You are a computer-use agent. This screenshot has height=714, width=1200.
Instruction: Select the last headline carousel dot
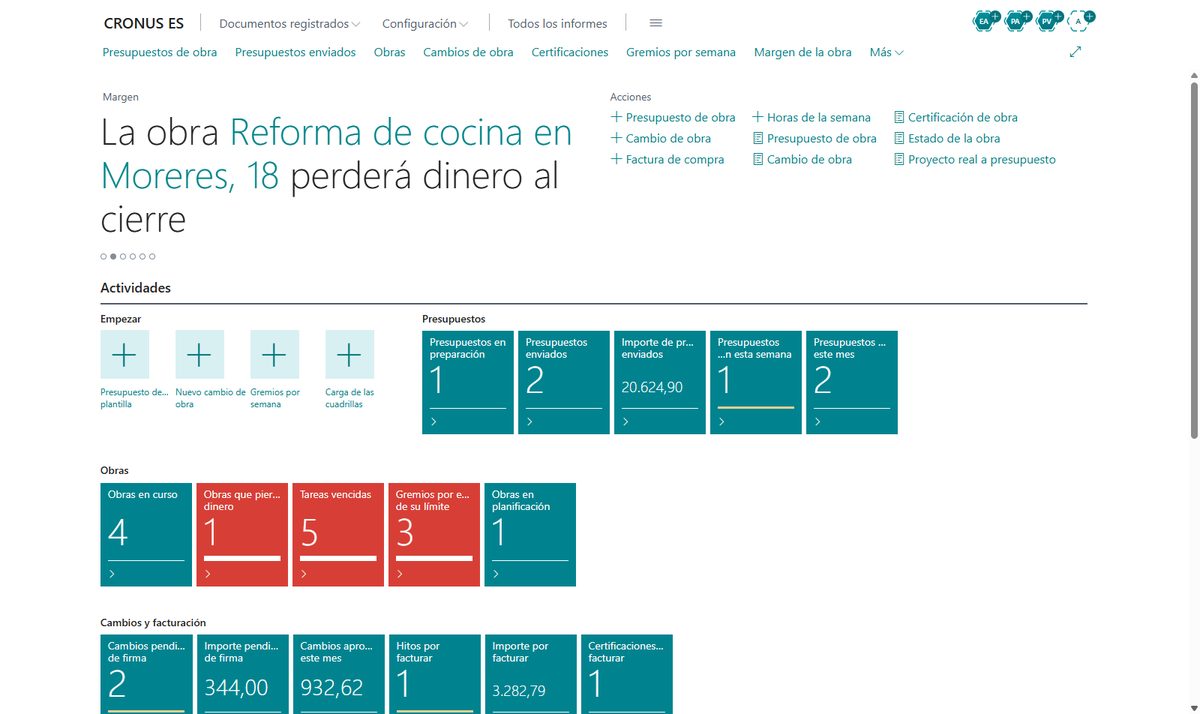[x=153, y=256]
